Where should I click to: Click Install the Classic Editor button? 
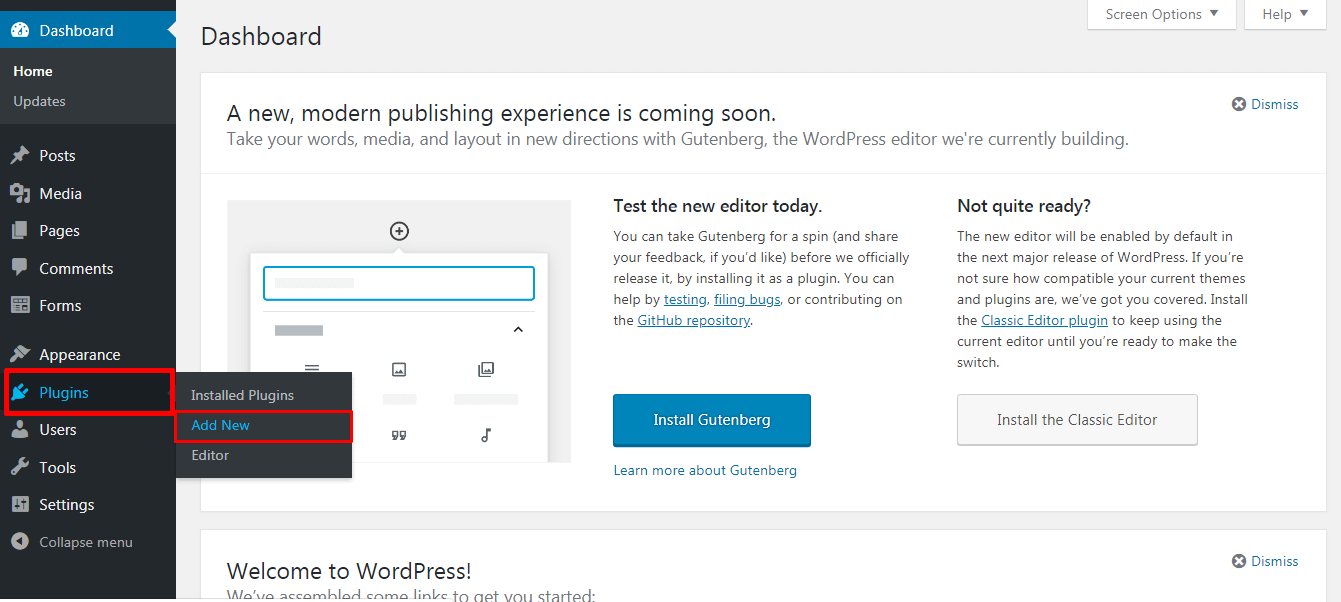pos(1077,420)
